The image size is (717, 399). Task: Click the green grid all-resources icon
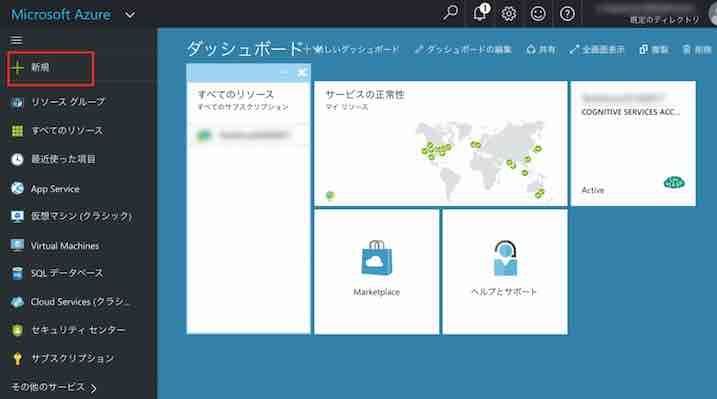[17, 131]
